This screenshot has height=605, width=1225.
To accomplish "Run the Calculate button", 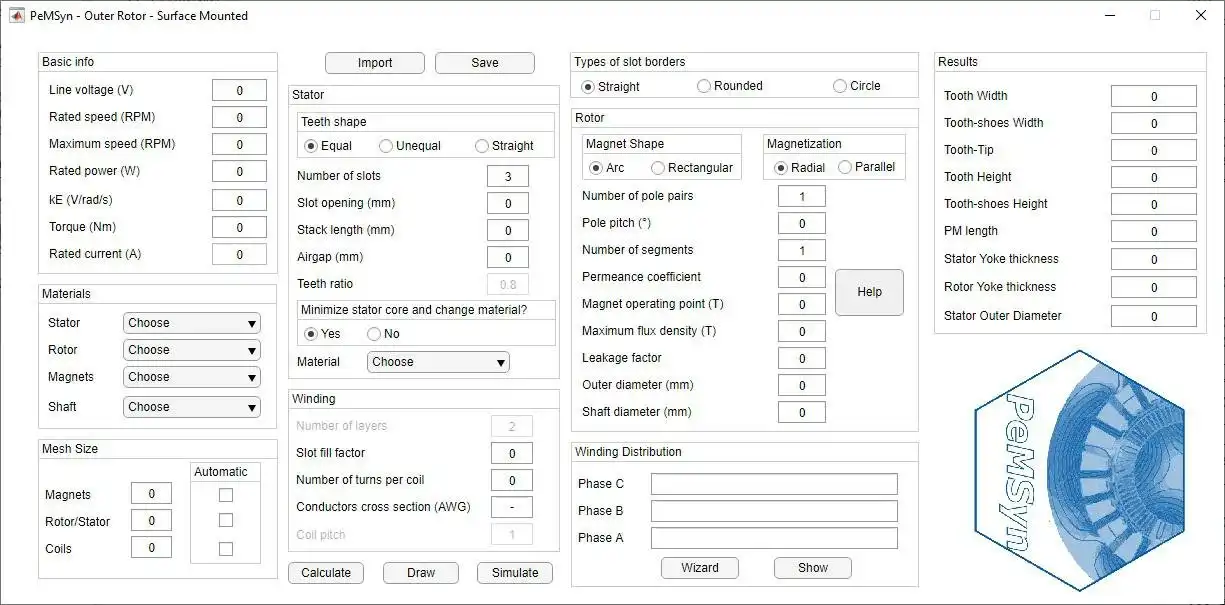I will [326, 573].
